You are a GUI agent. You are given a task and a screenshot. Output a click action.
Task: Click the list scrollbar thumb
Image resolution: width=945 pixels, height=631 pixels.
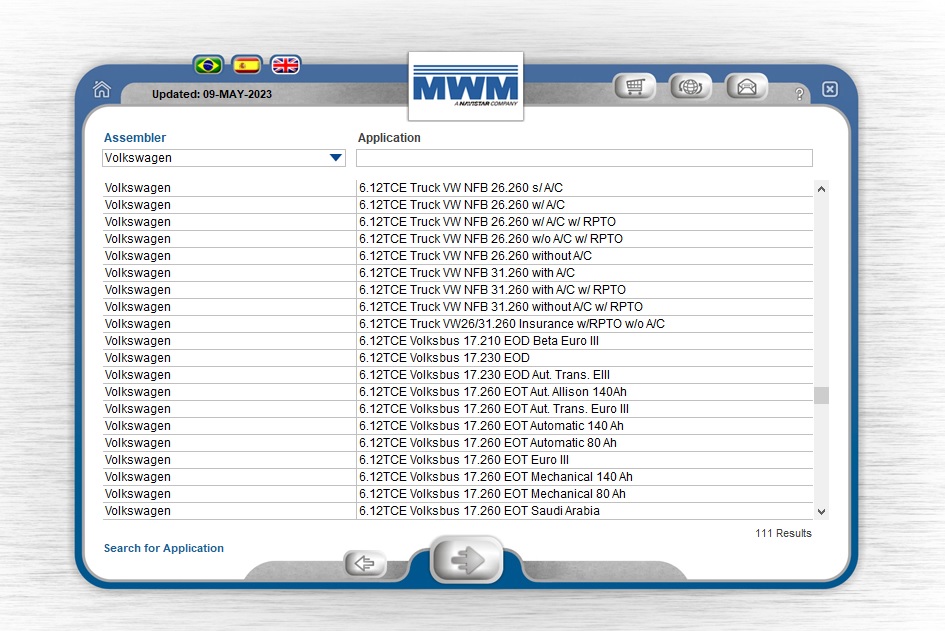(821, 395)
